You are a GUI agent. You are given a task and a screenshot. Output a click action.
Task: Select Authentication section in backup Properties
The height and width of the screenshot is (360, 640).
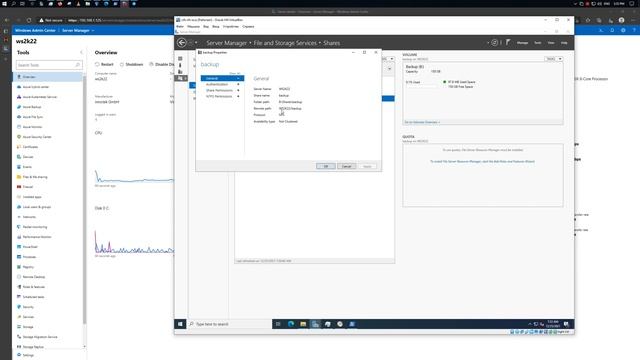coord(222,84)
